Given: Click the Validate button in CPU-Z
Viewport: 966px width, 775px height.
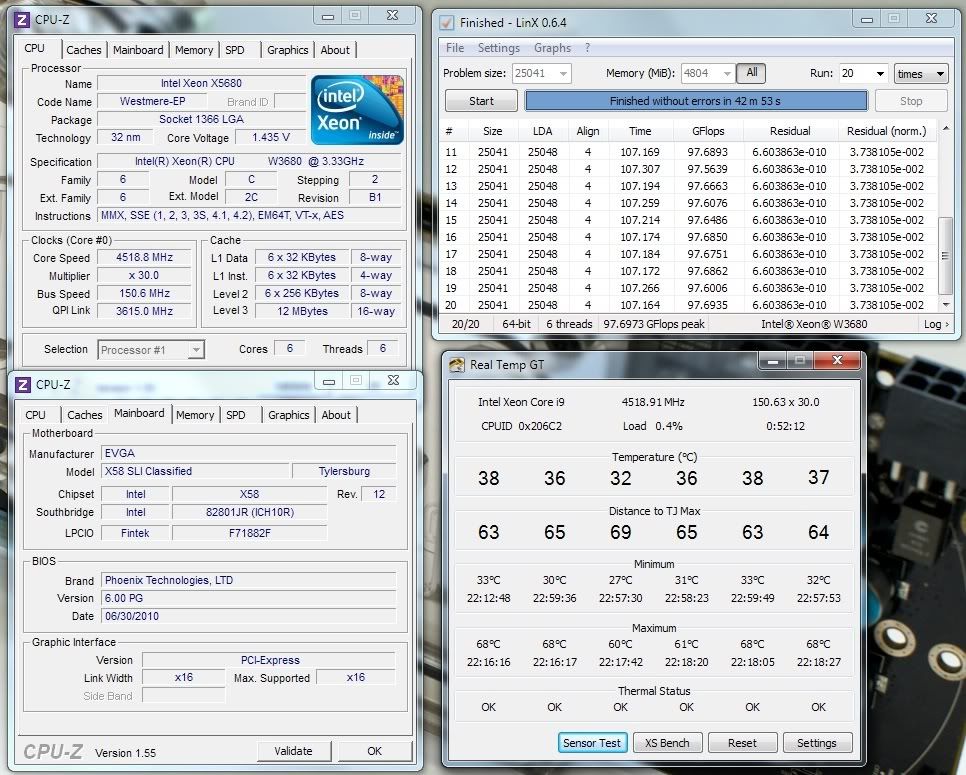Looking at the screenshot, I should (293, 751).
